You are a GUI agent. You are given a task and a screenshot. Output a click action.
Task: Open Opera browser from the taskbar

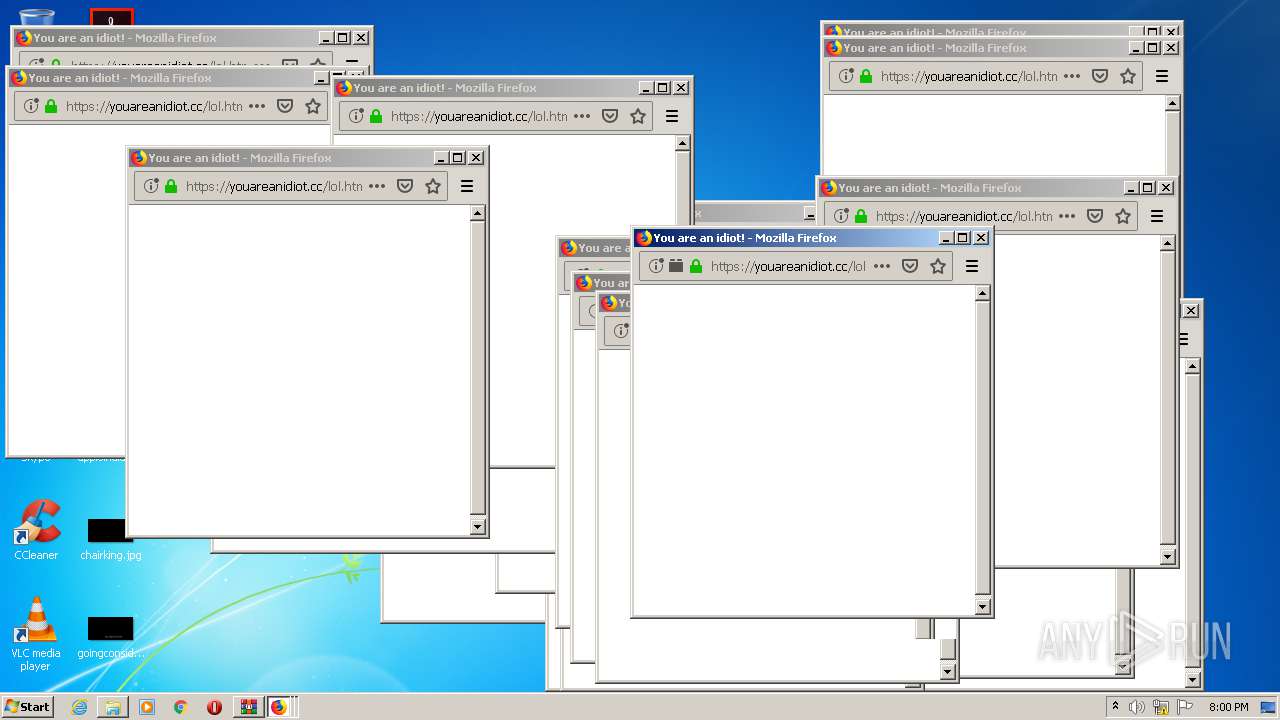pos(214,707)
